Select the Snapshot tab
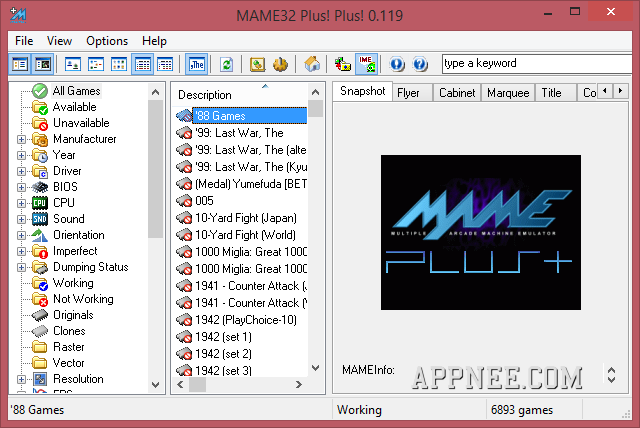Viewport: 640px width, 428px height. click(362, 91)
